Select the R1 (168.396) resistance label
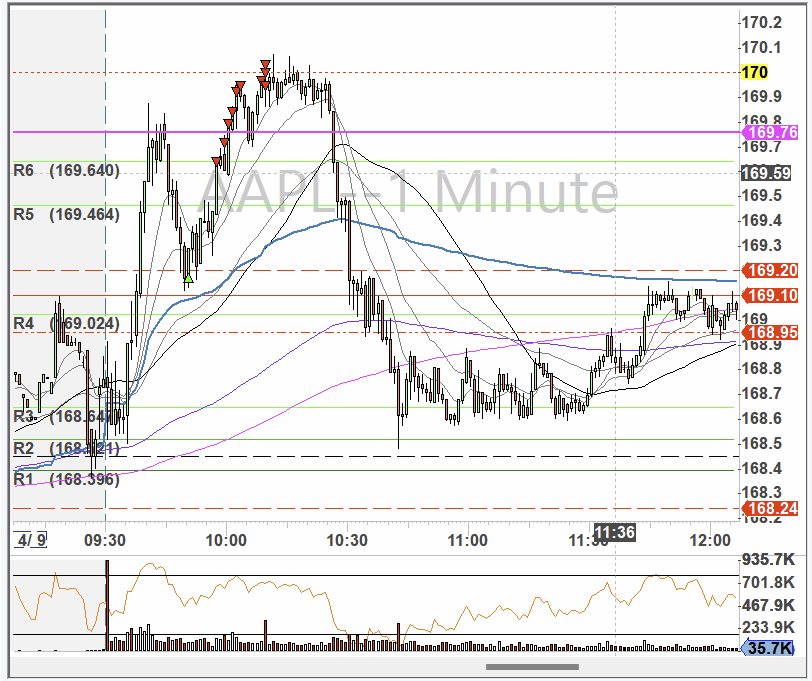 pyautogui.click(x=66, y=480)
